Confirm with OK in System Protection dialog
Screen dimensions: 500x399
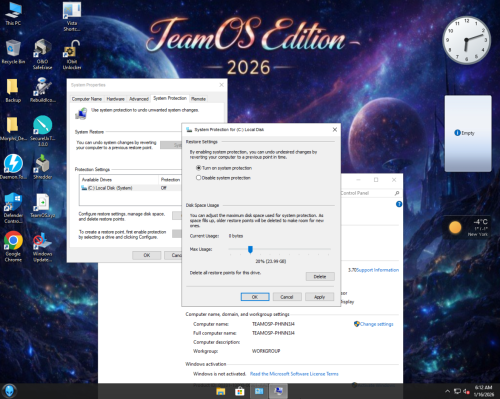255,297
